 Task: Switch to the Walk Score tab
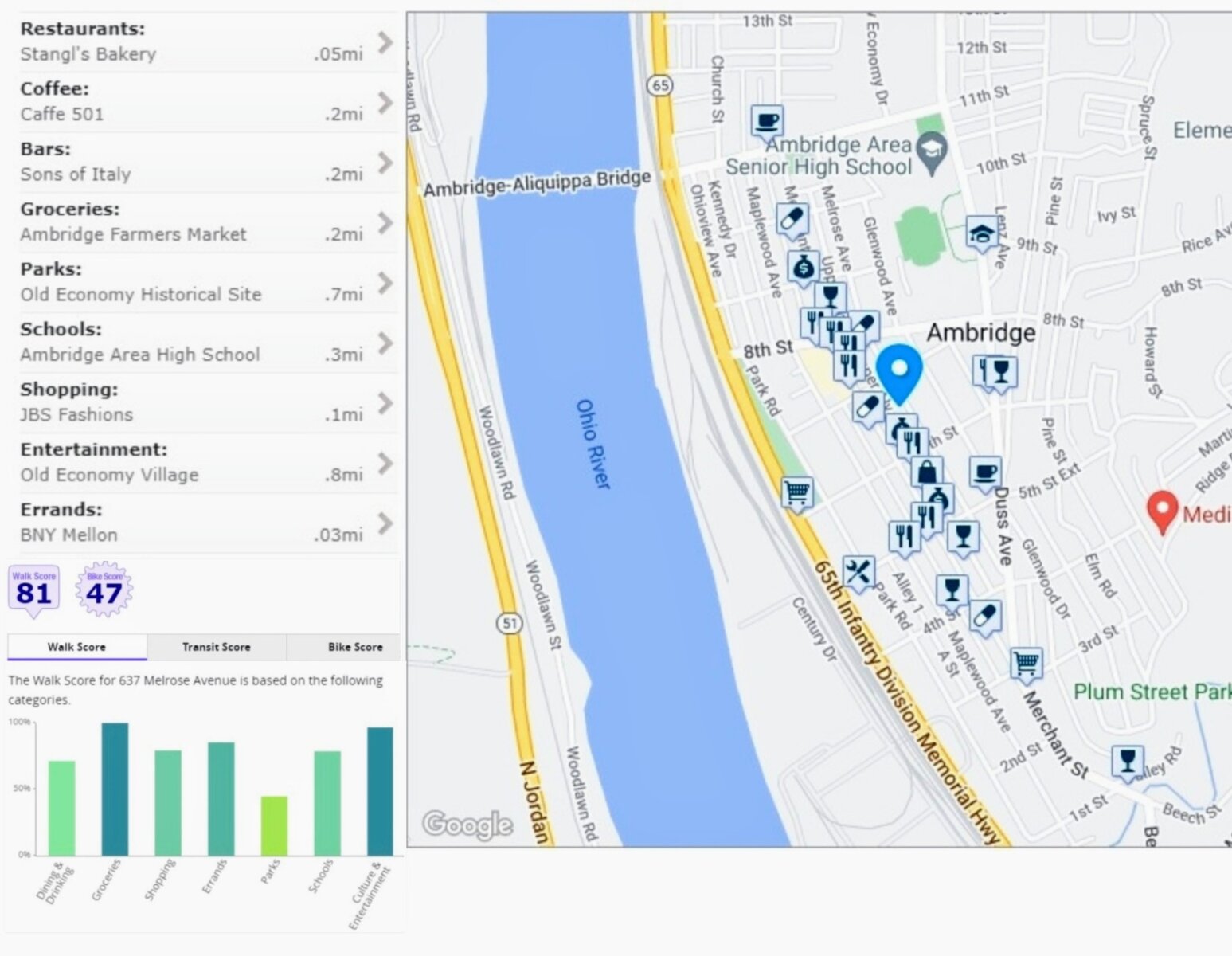point(76,647)
